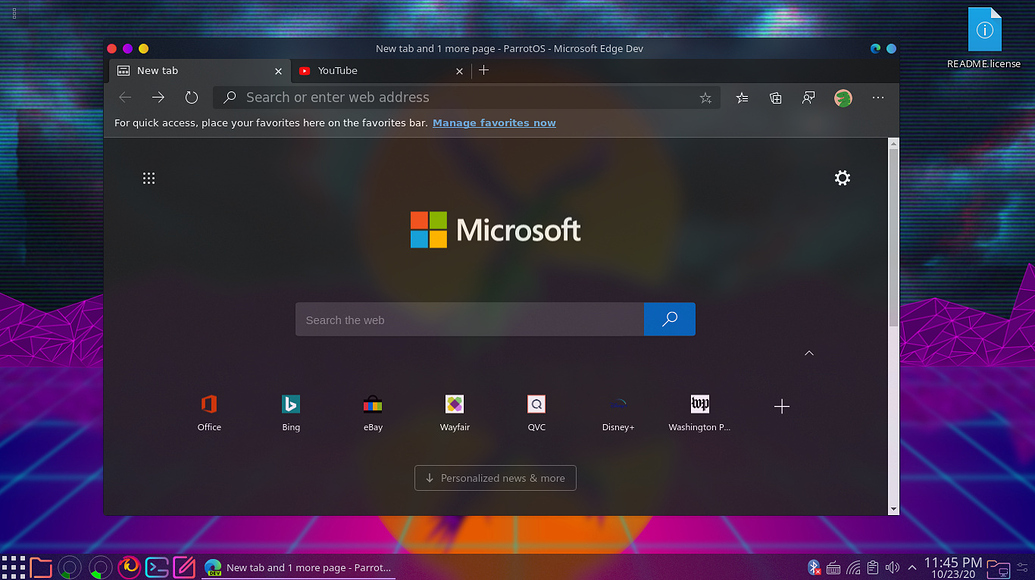Add a new quick link with plus

coord(782,406)
